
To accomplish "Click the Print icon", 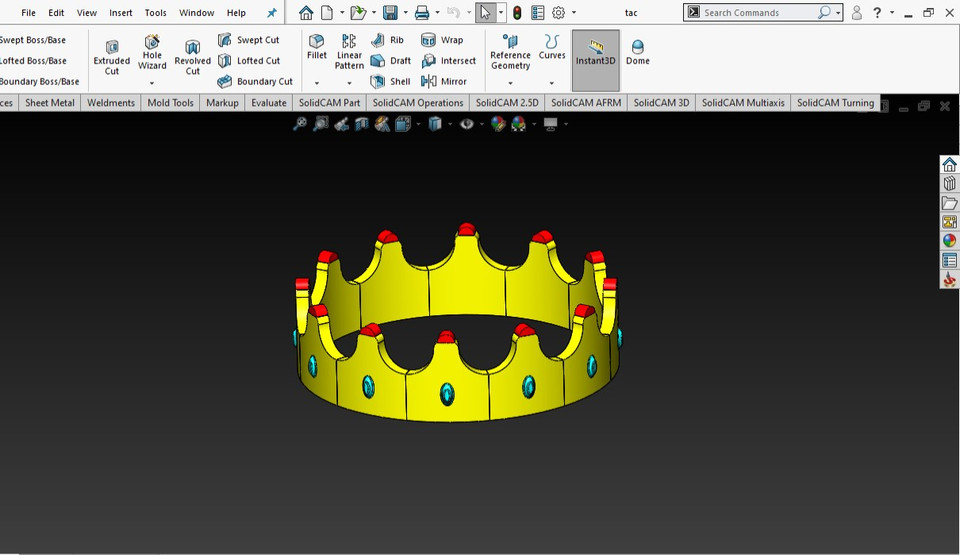I will coord(422,12).
